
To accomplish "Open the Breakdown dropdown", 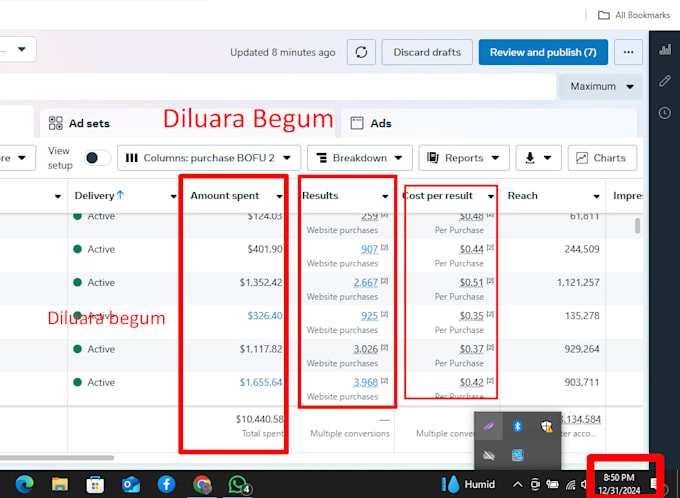I will pyautogui.click(x=360, y=158).
